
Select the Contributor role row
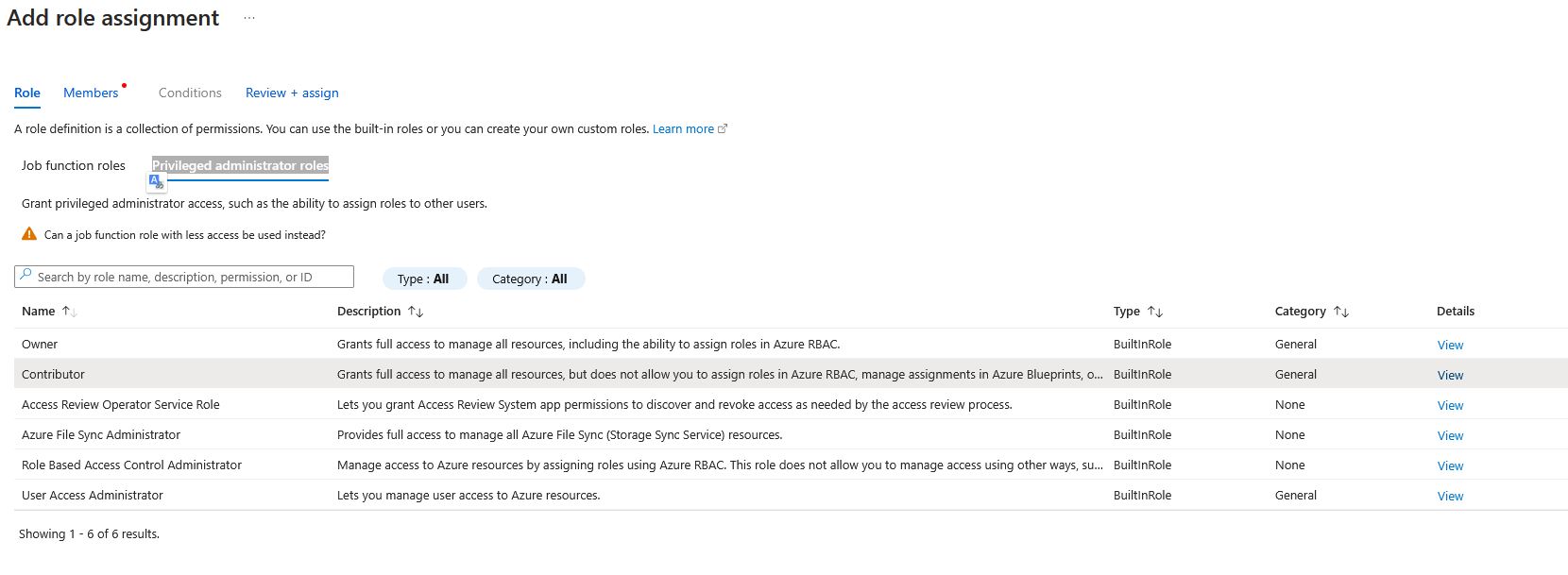(791, 374)
